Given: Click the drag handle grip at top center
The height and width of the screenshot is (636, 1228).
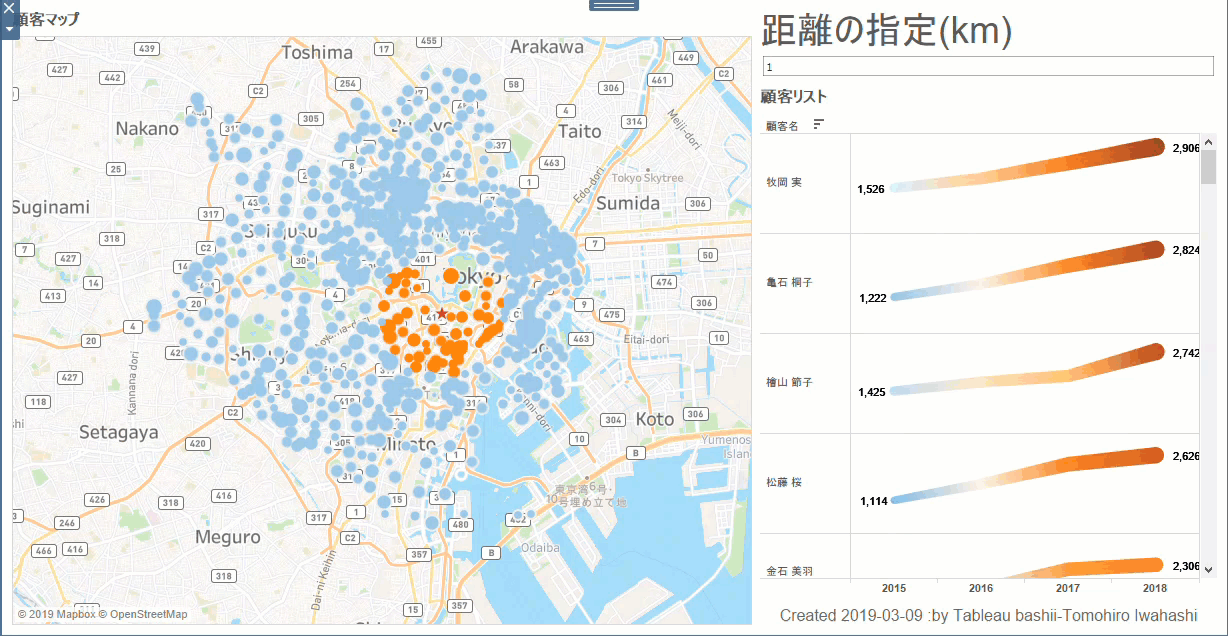Looking at the screenshot, I should (613, 6).
